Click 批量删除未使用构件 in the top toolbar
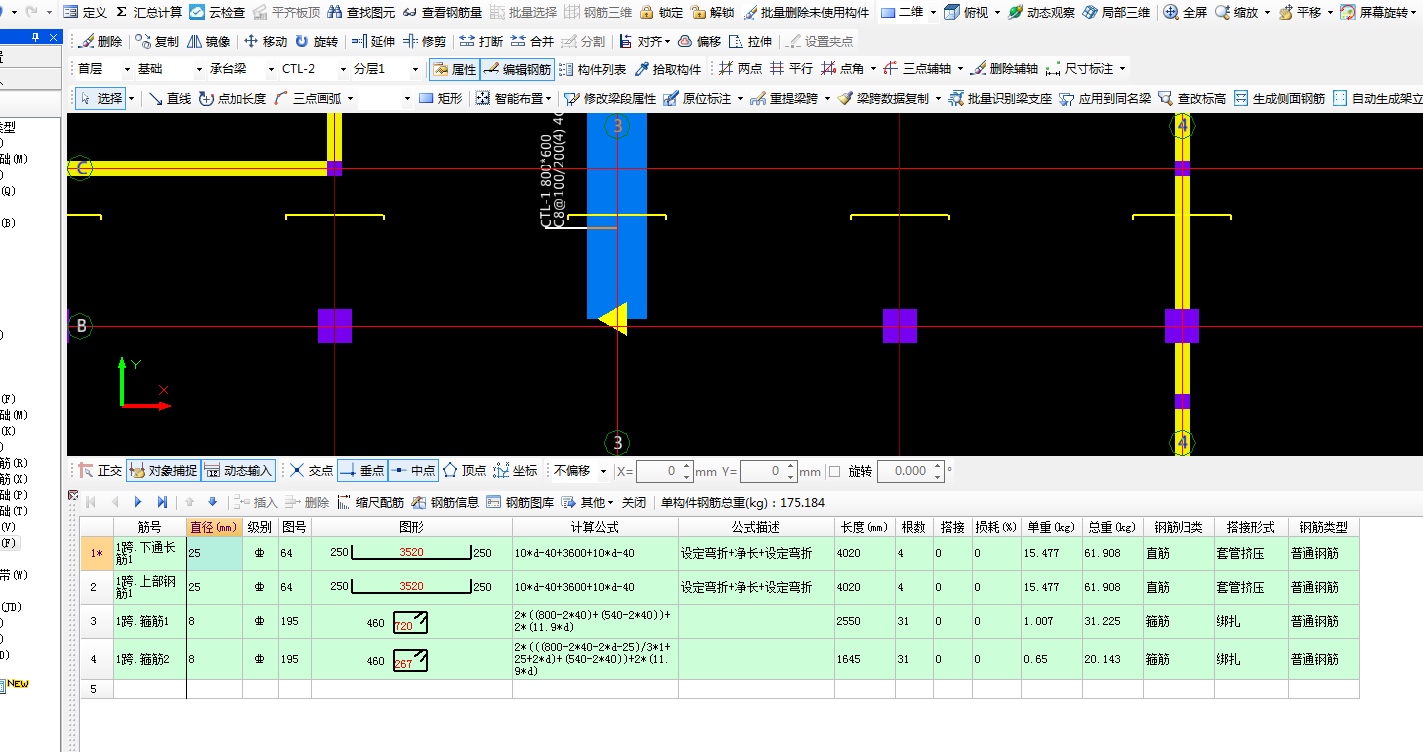 coord(805,12)
